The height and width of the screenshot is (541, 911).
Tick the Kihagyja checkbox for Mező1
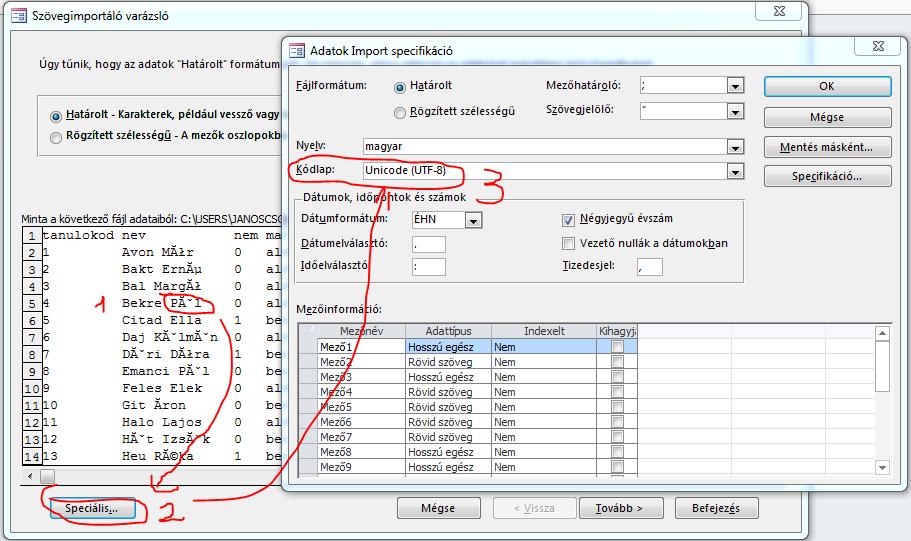pyautogui.click(x=617, y=347)
